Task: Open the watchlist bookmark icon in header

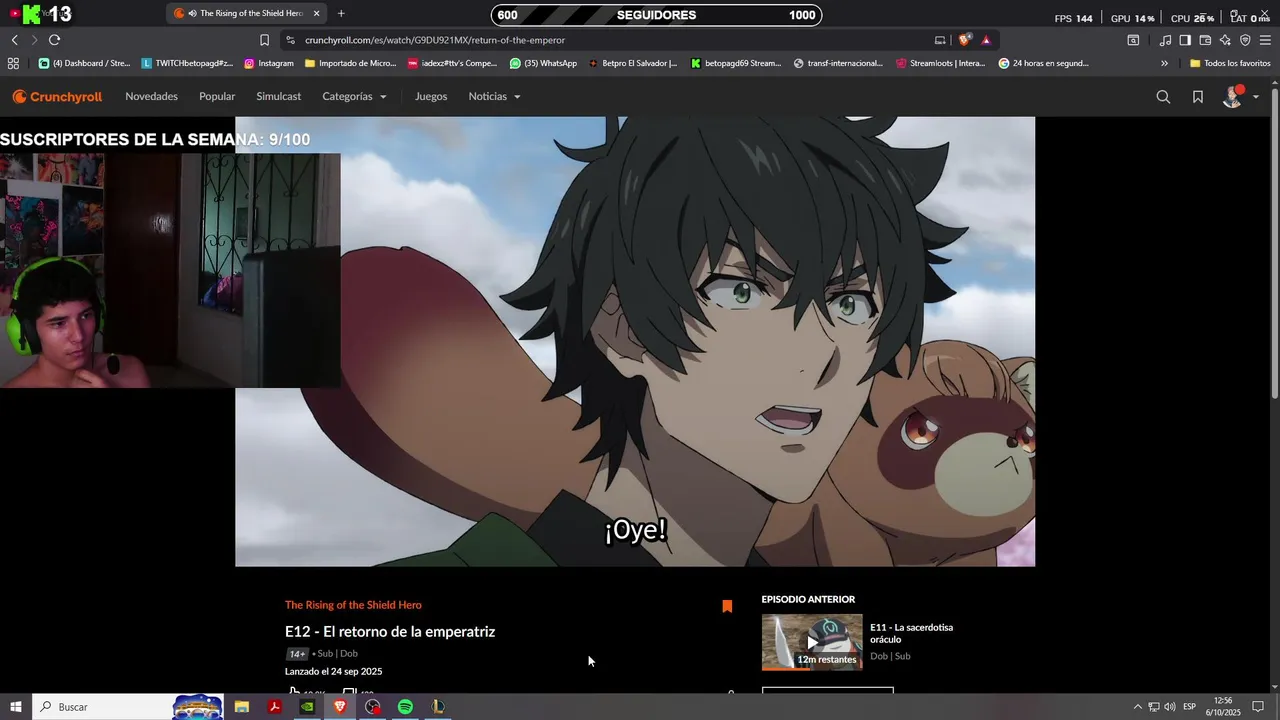Action: click(x=1198, y=97)
